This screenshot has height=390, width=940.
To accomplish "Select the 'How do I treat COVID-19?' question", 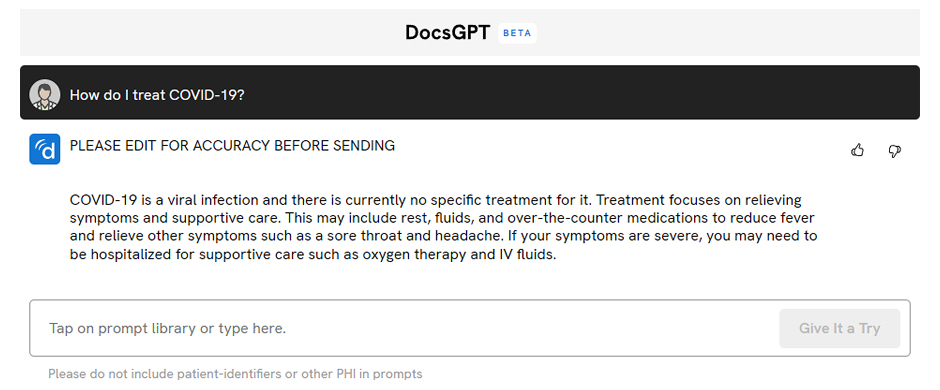I will point(157,95).
